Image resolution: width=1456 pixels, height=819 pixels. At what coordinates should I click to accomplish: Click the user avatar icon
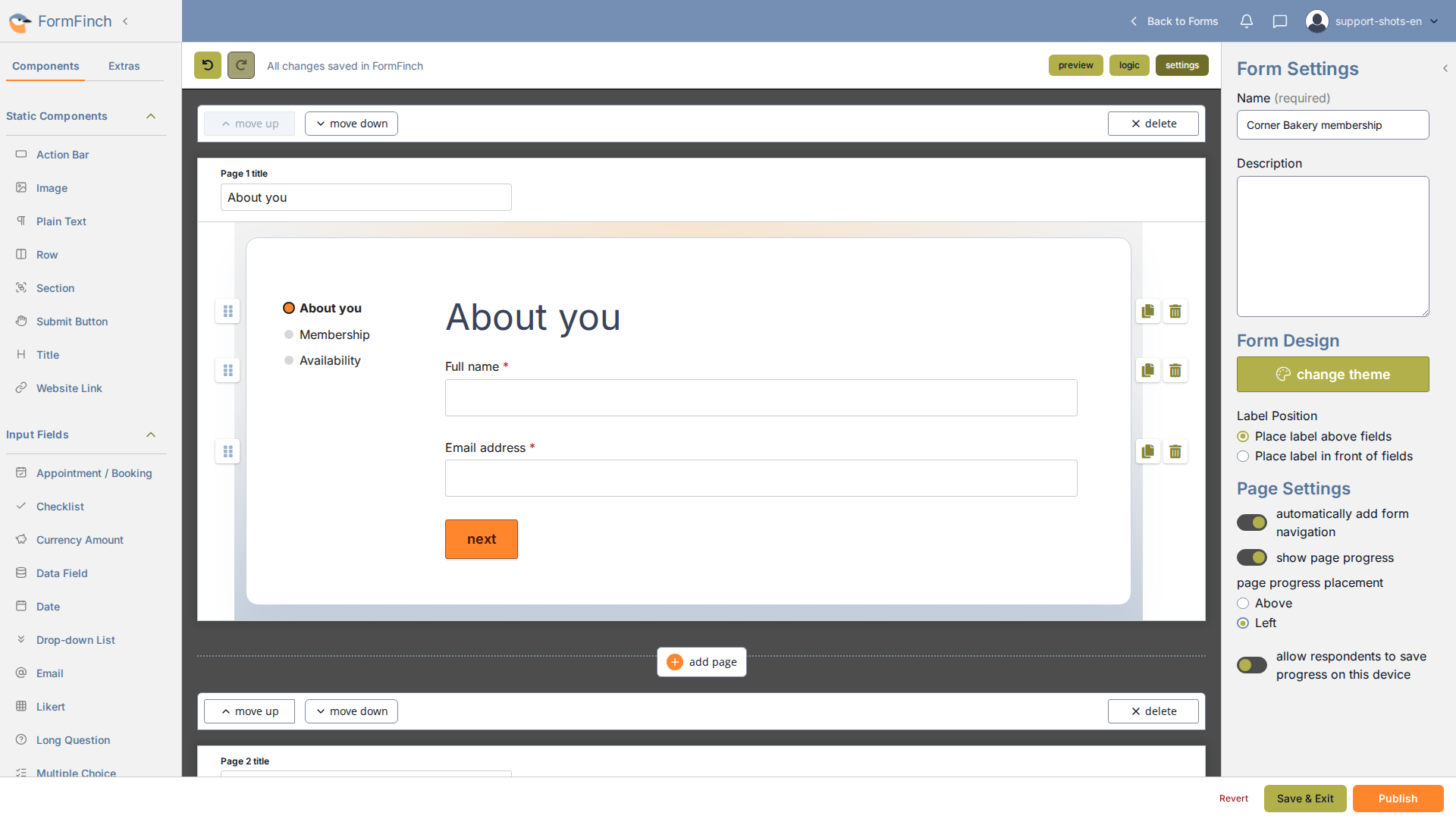1317,21
